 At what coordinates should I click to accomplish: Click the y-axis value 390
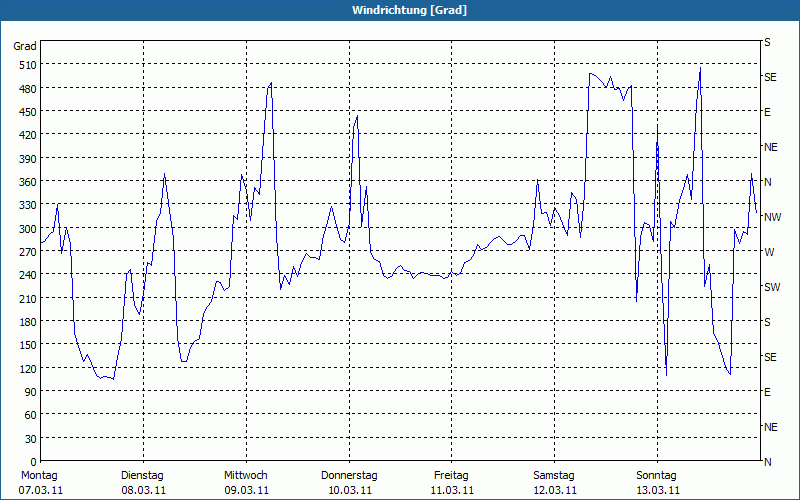pyautogui.click(x=28, y=159)
